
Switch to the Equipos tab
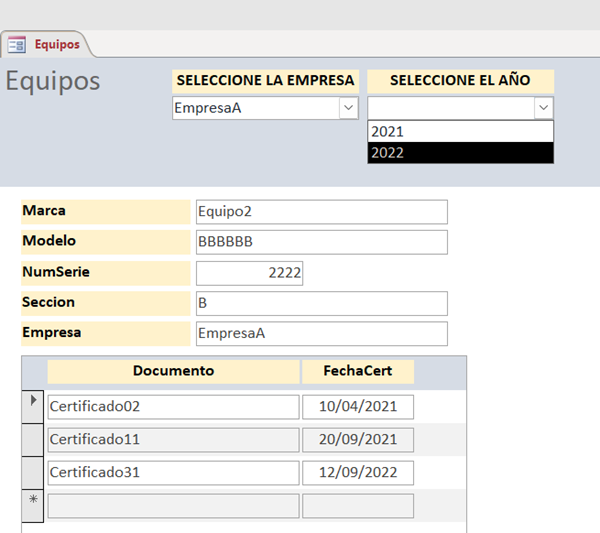tap(46, 44)
